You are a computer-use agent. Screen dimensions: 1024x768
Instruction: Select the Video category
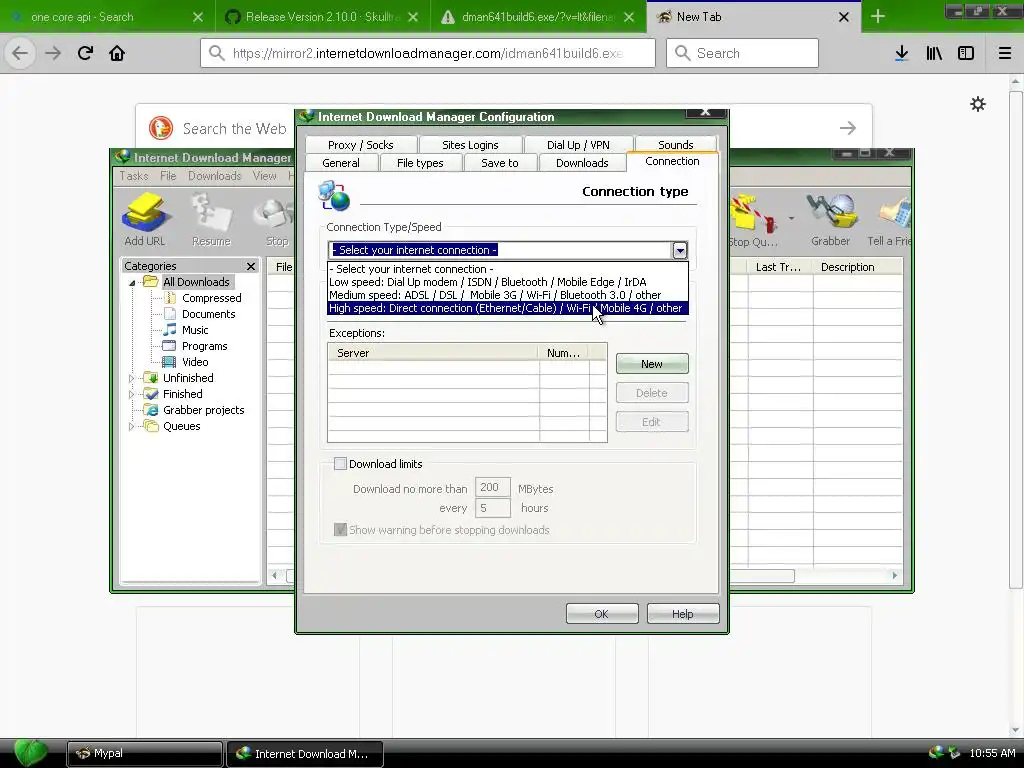coord(195,362)
